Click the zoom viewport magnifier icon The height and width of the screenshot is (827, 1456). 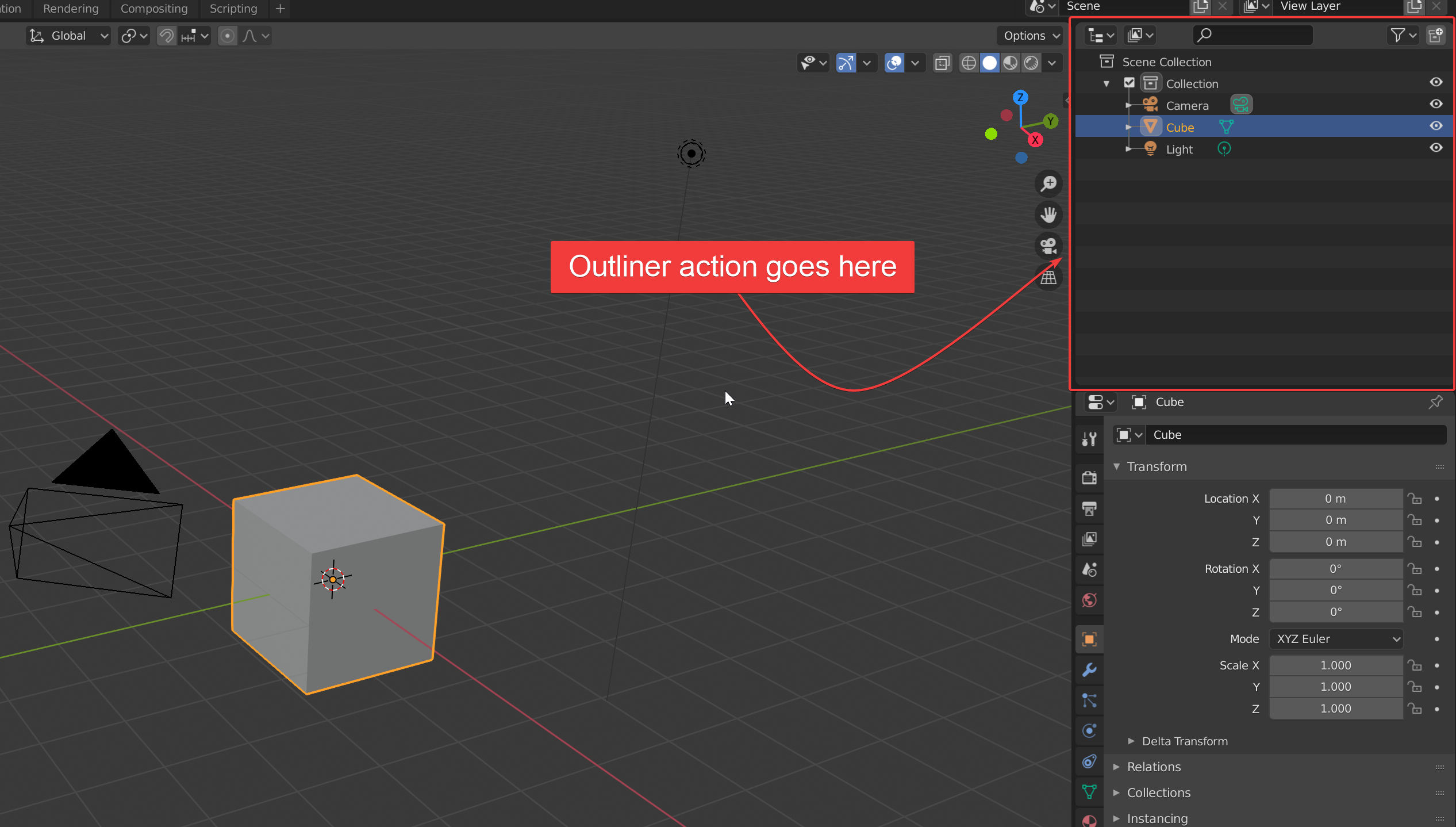click(x=1049, y=183)
